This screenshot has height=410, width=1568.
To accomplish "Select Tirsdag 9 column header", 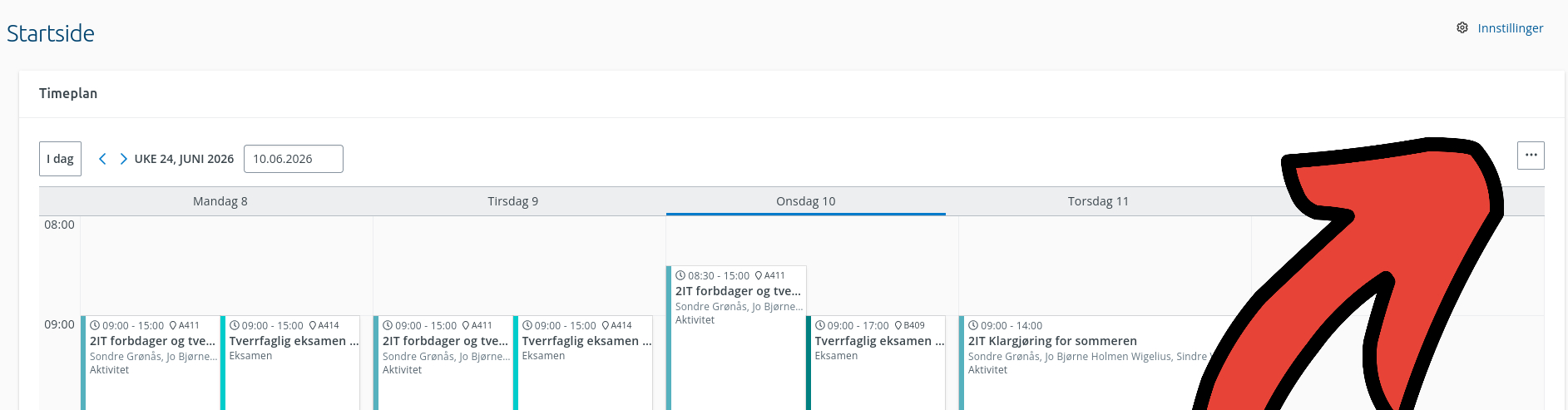I will click(x=513, y=201).
